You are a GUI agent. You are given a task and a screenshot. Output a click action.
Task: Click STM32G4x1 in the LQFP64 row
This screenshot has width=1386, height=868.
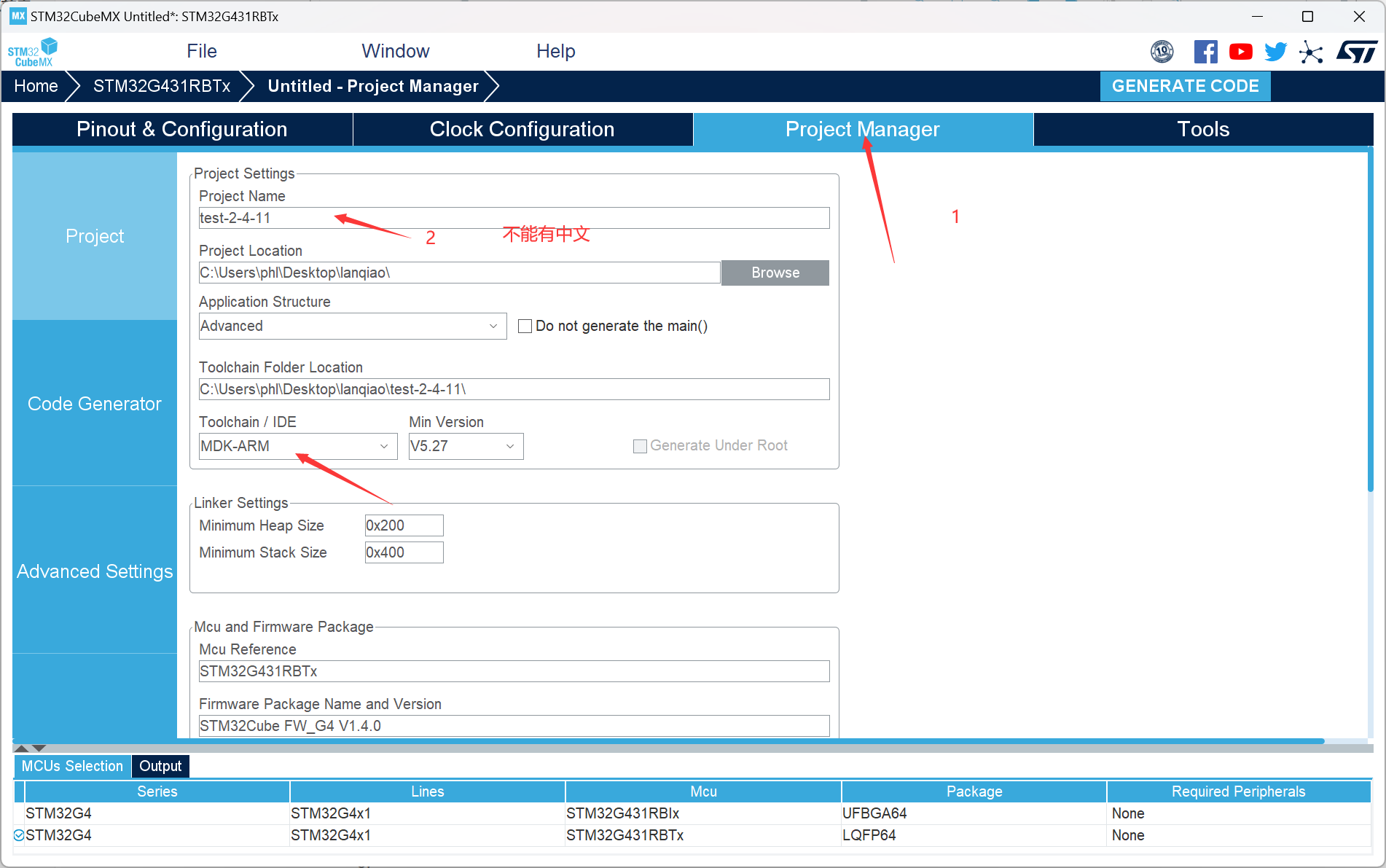click(428, 835)
